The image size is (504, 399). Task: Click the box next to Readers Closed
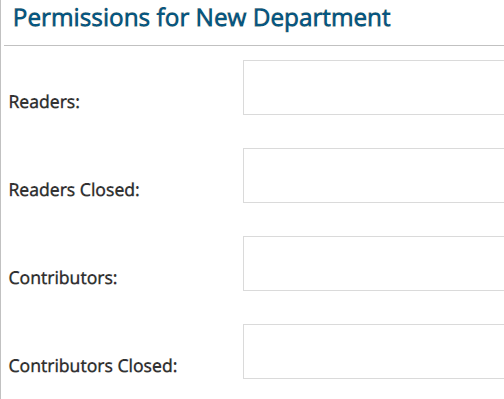tap(374, 175)
